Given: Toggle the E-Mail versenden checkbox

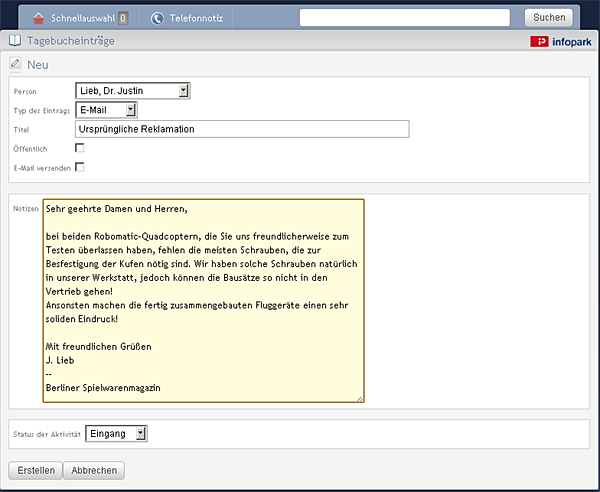Looking at the screenshot, I should click(80, 167).
